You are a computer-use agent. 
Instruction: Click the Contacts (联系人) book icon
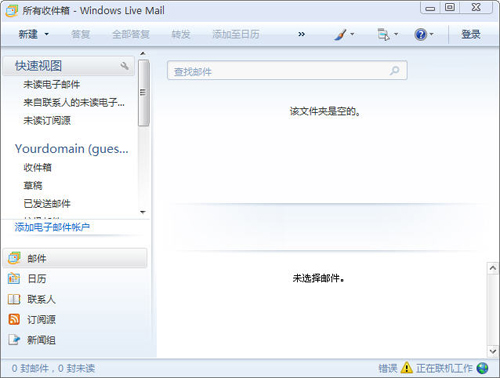[x=14, y=299]
